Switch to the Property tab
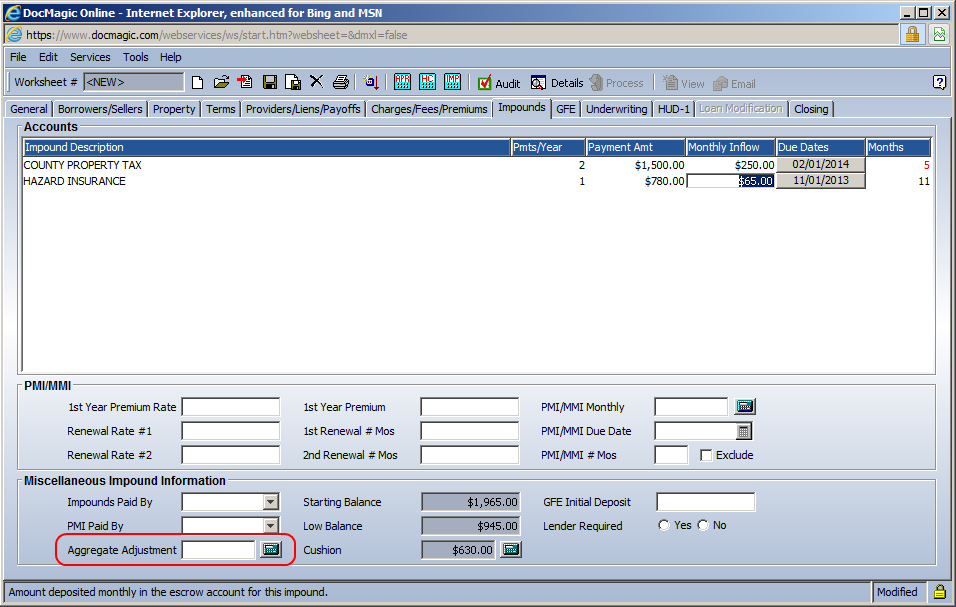This screenshot has height=607, width=956. coord(174,109)
